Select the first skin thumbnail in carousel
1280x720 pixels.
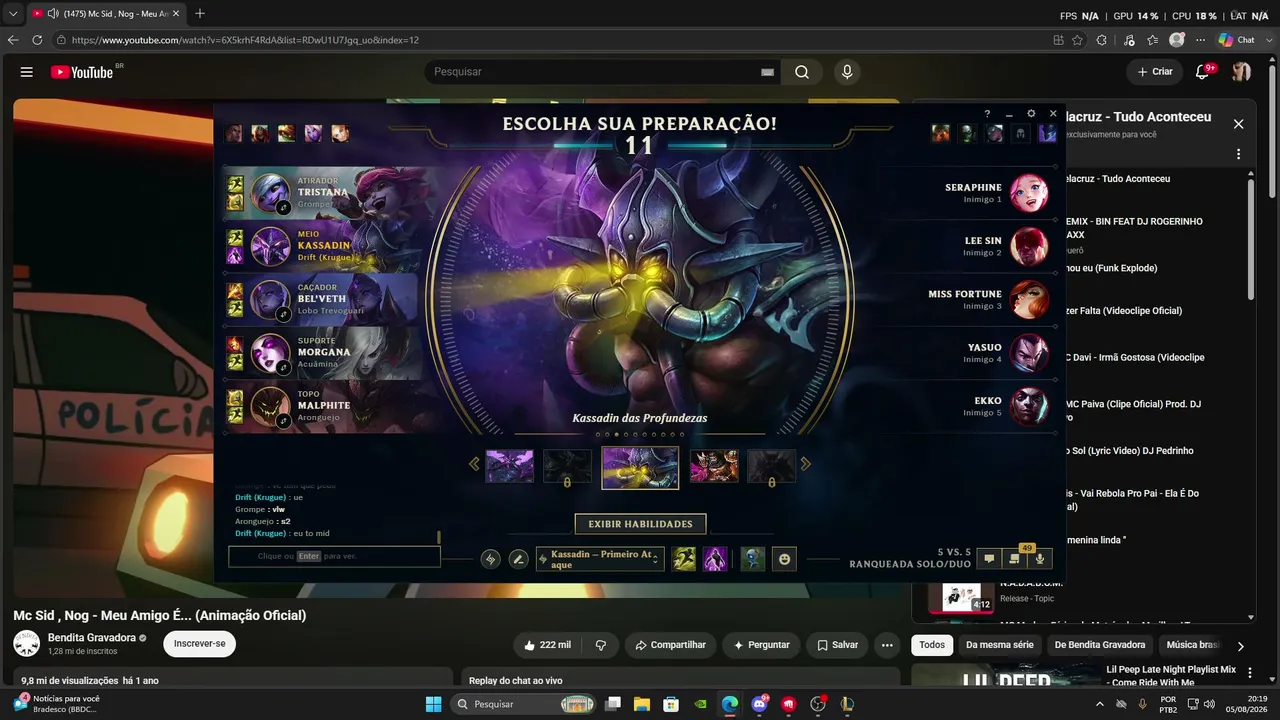510,466
